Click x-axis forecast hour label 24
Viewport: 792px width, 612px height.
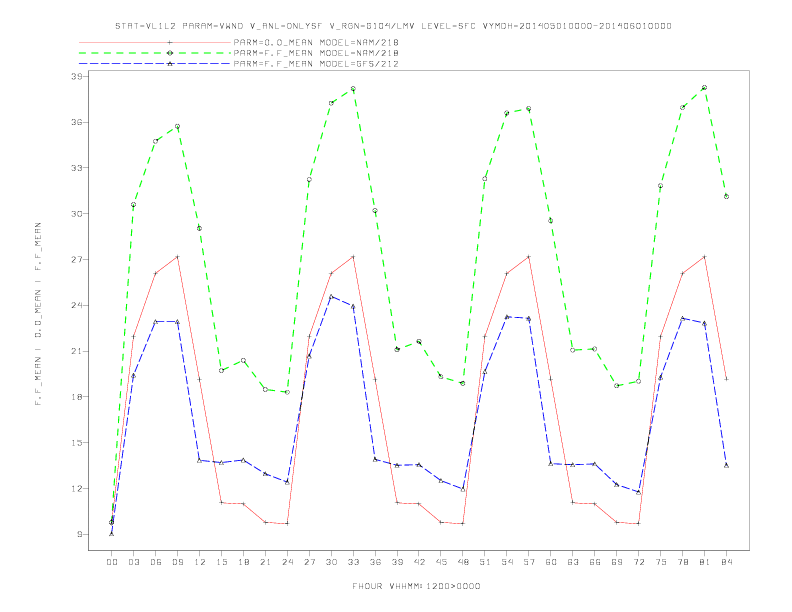coord(287,562)
